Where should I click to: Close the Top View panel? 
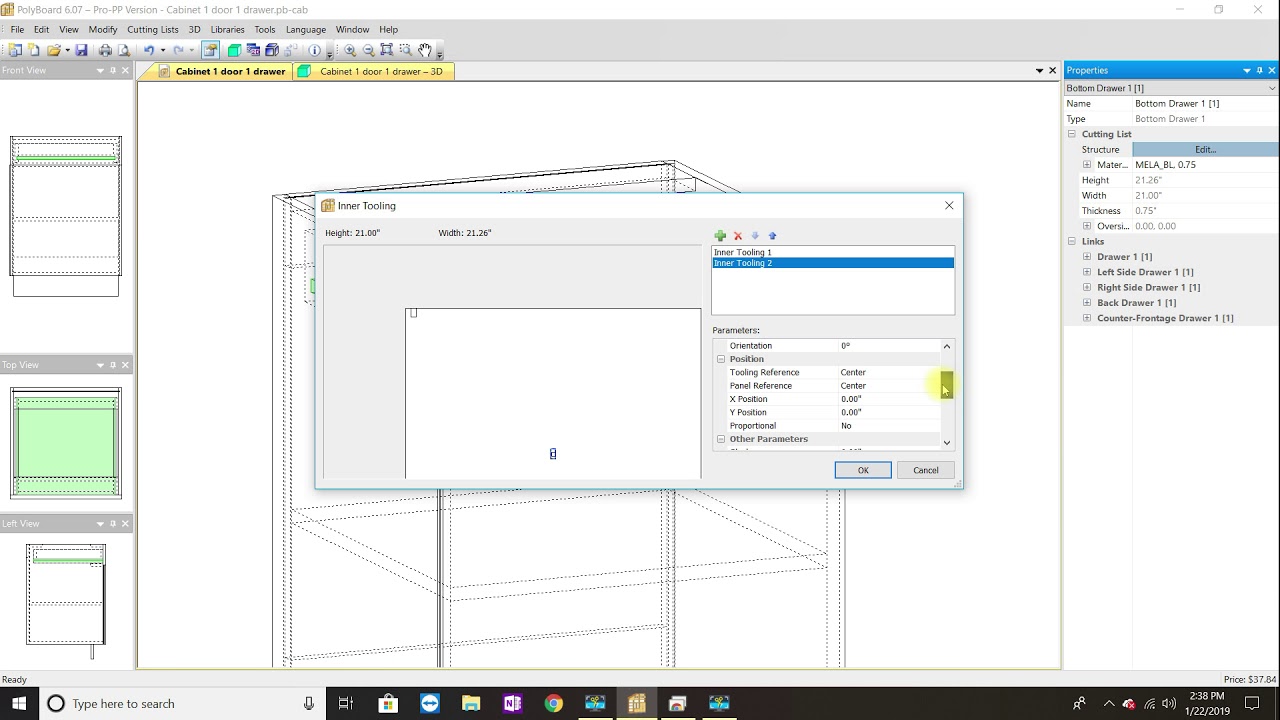127,365
